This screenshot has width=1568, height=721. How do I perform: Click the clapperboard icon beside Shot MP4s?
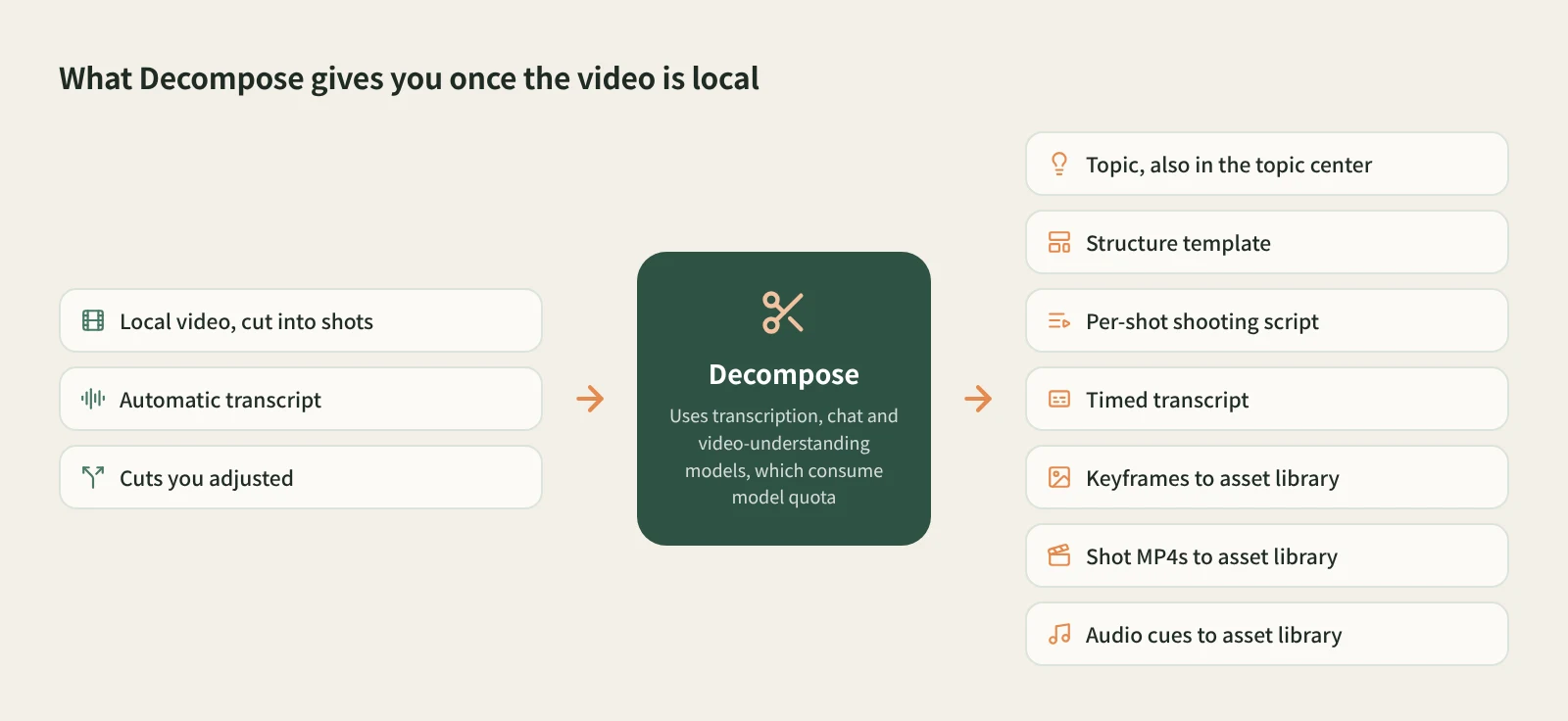(1059, 555)
